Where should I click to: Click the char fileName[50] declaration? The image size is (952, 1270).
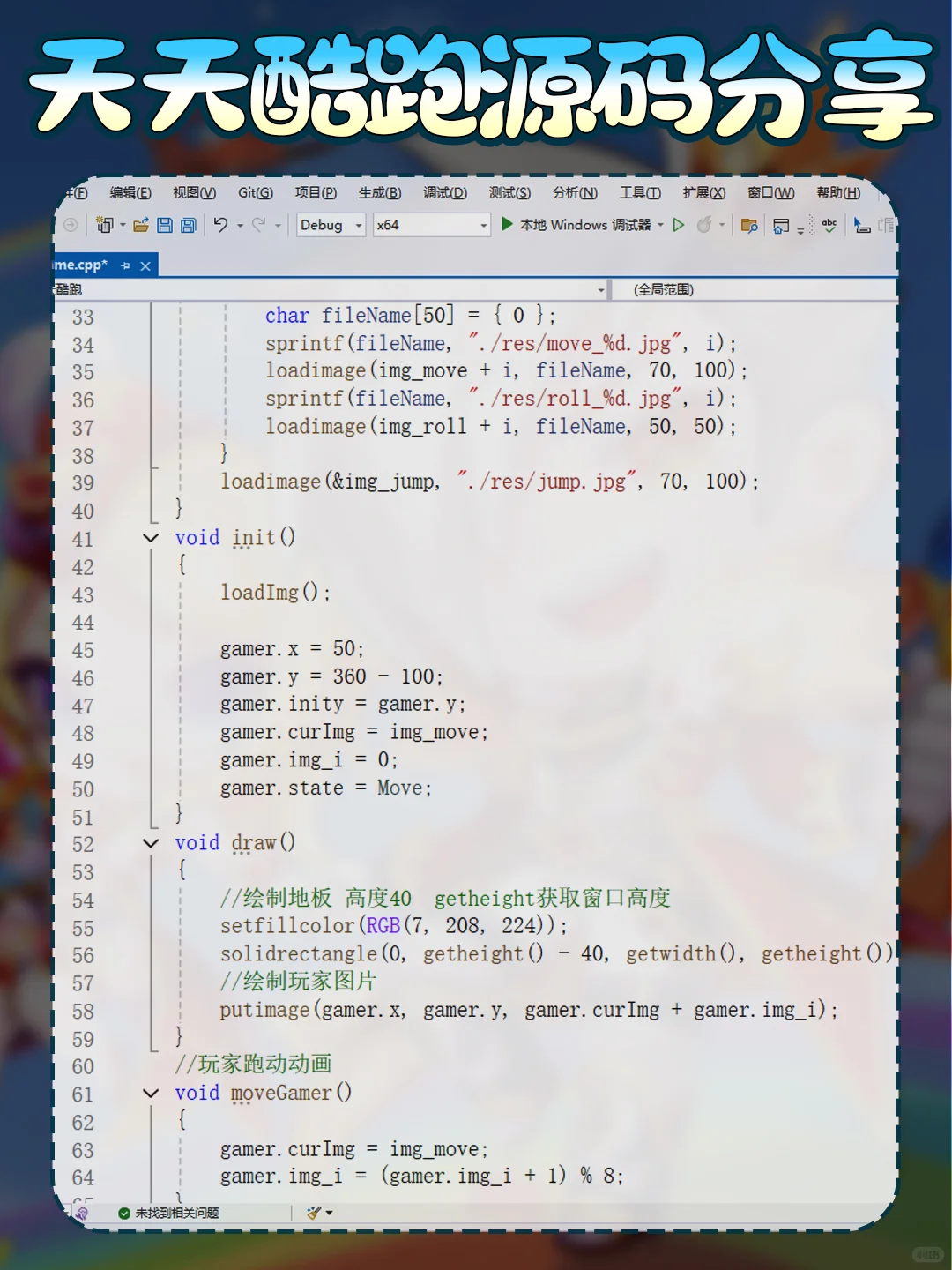411,316
